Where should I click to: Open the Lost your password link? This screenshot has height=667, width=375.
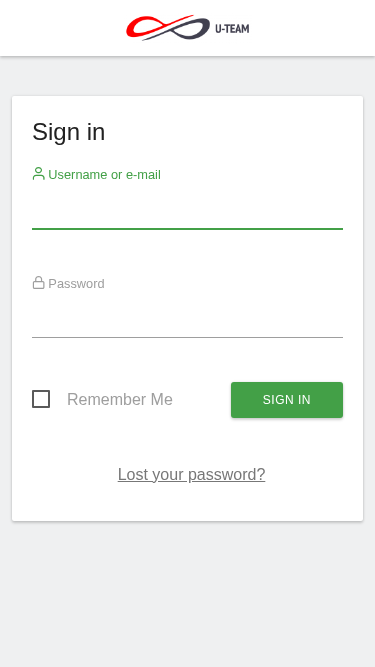[191, 474]
